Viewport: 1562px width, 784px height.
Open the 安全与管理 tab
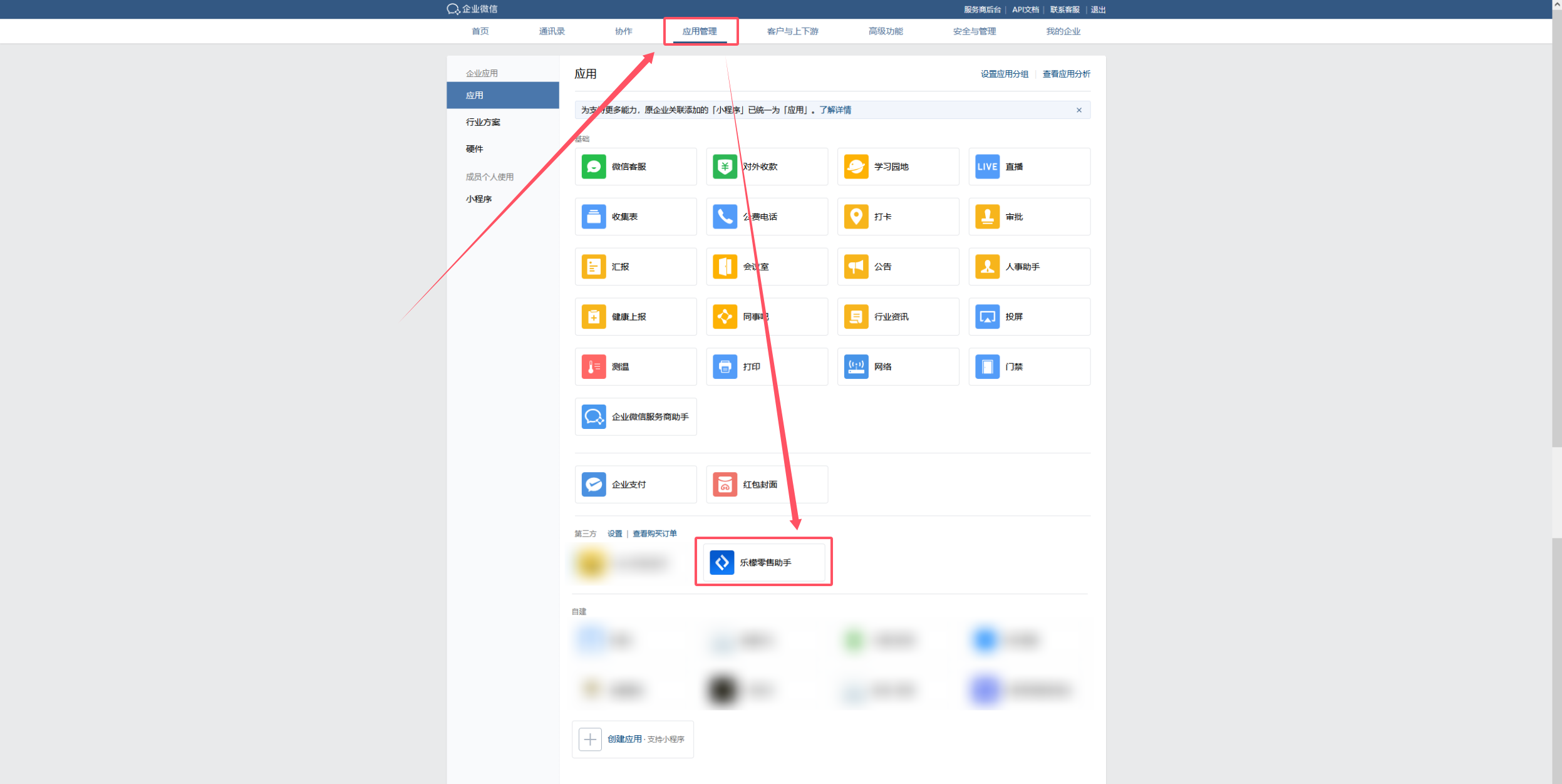[x=974, y=31]
